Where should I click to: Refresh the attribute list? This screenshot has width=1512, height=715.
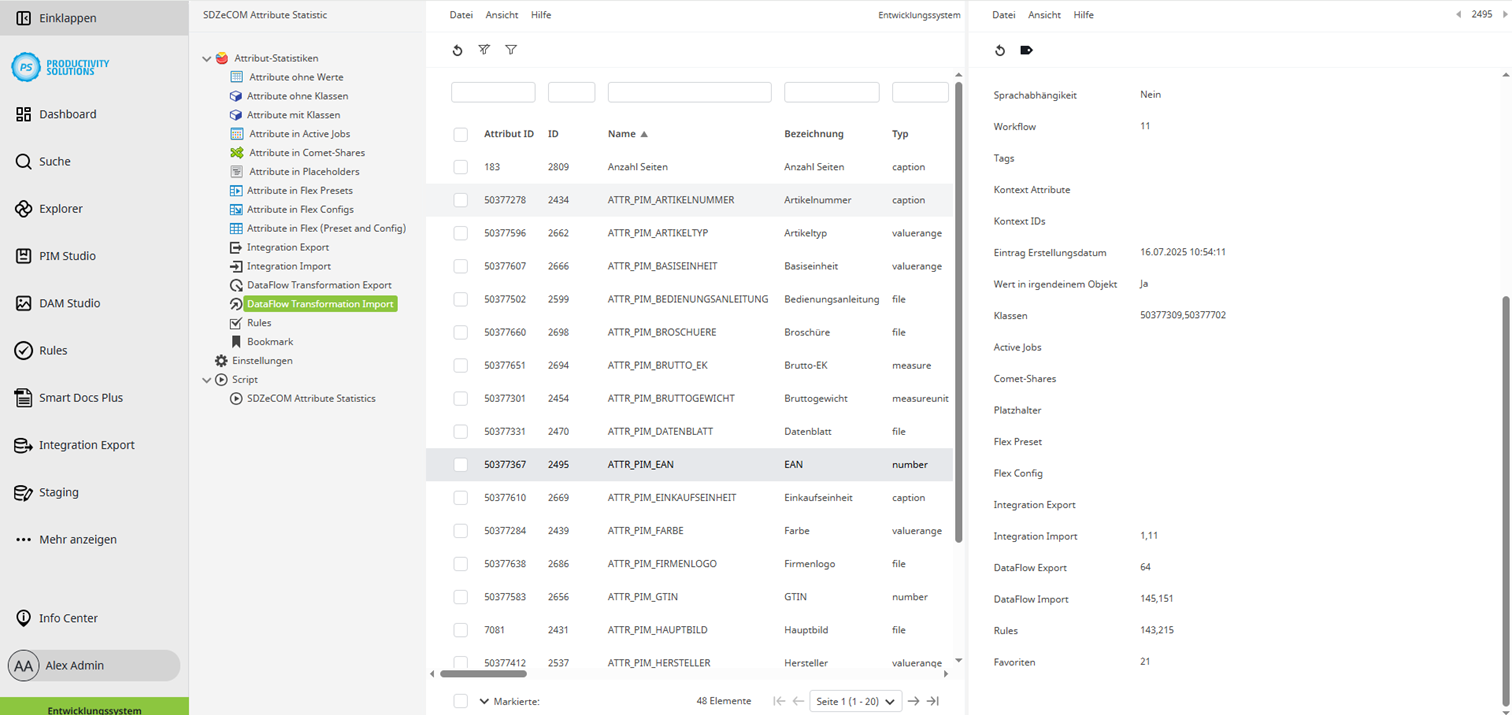[x=459, y=49]
